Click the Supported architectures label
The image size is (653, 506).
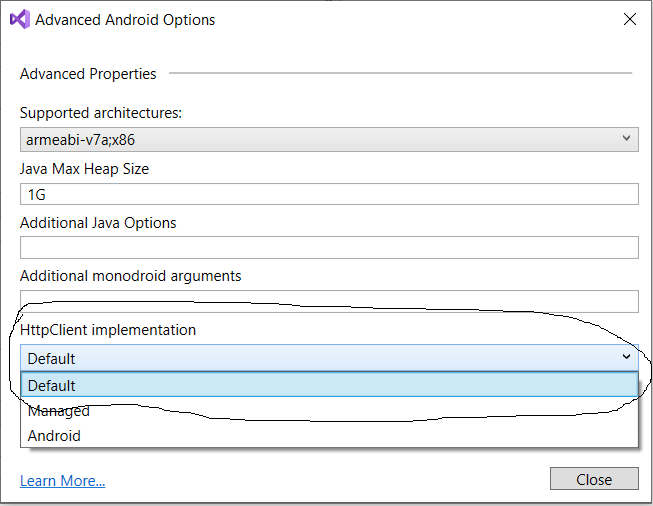pos(101,113)
